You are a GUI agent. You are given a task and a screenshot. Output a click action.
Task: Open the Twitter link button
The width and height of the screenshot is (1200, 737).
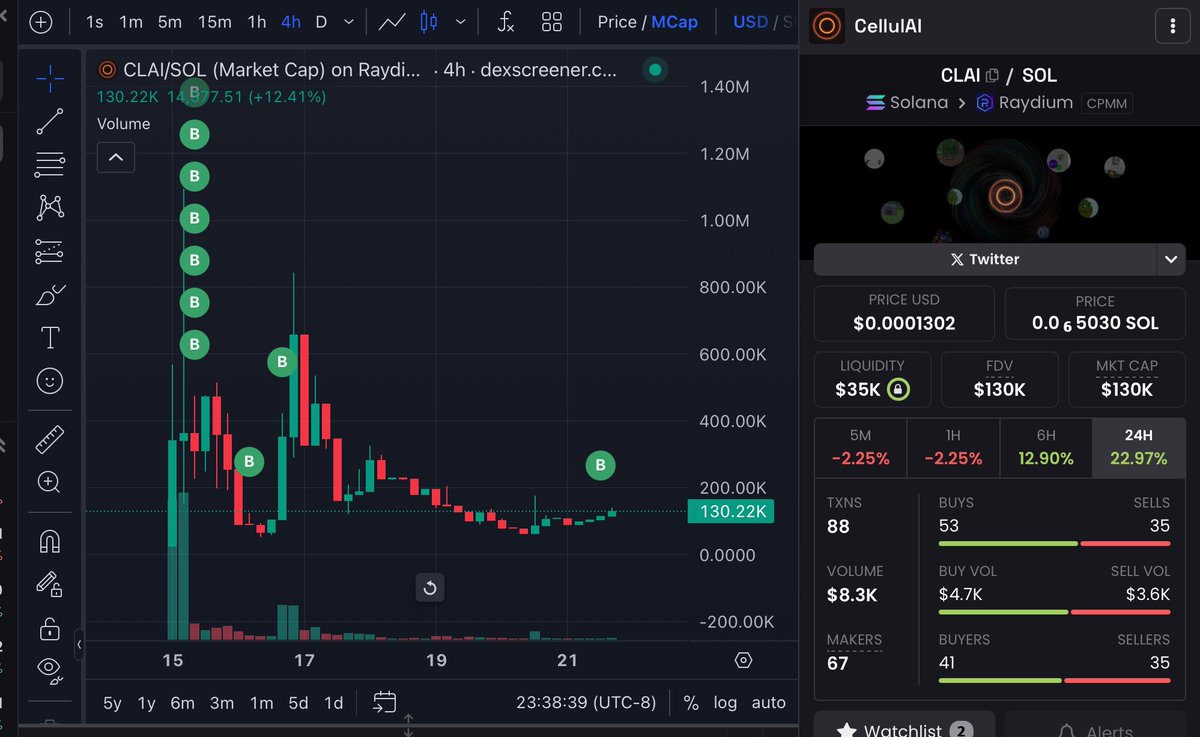pyautogui.click(x=984, y=259)
